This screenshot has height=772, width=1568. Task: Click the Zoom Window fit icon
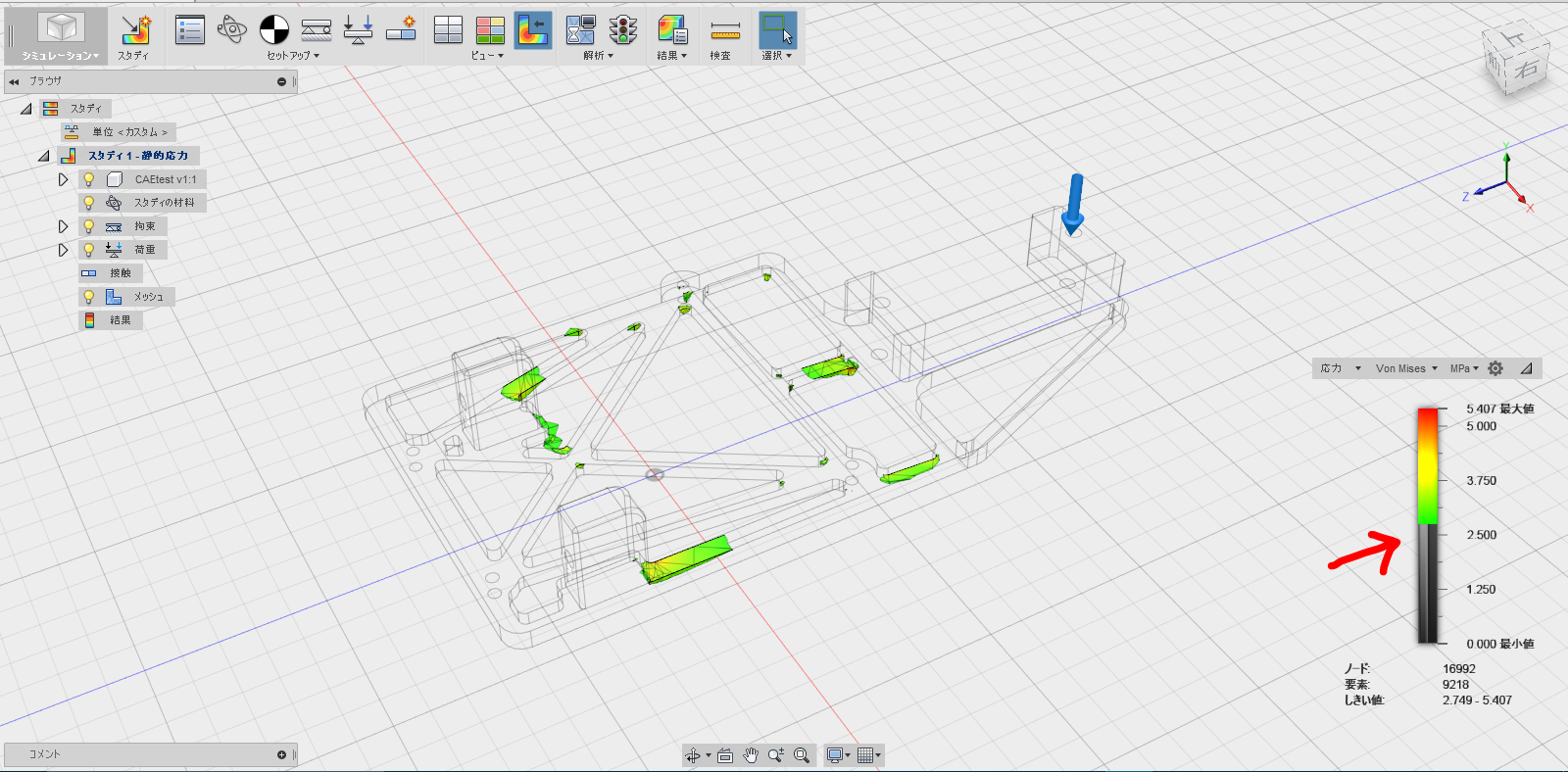(x=802, y=755)
